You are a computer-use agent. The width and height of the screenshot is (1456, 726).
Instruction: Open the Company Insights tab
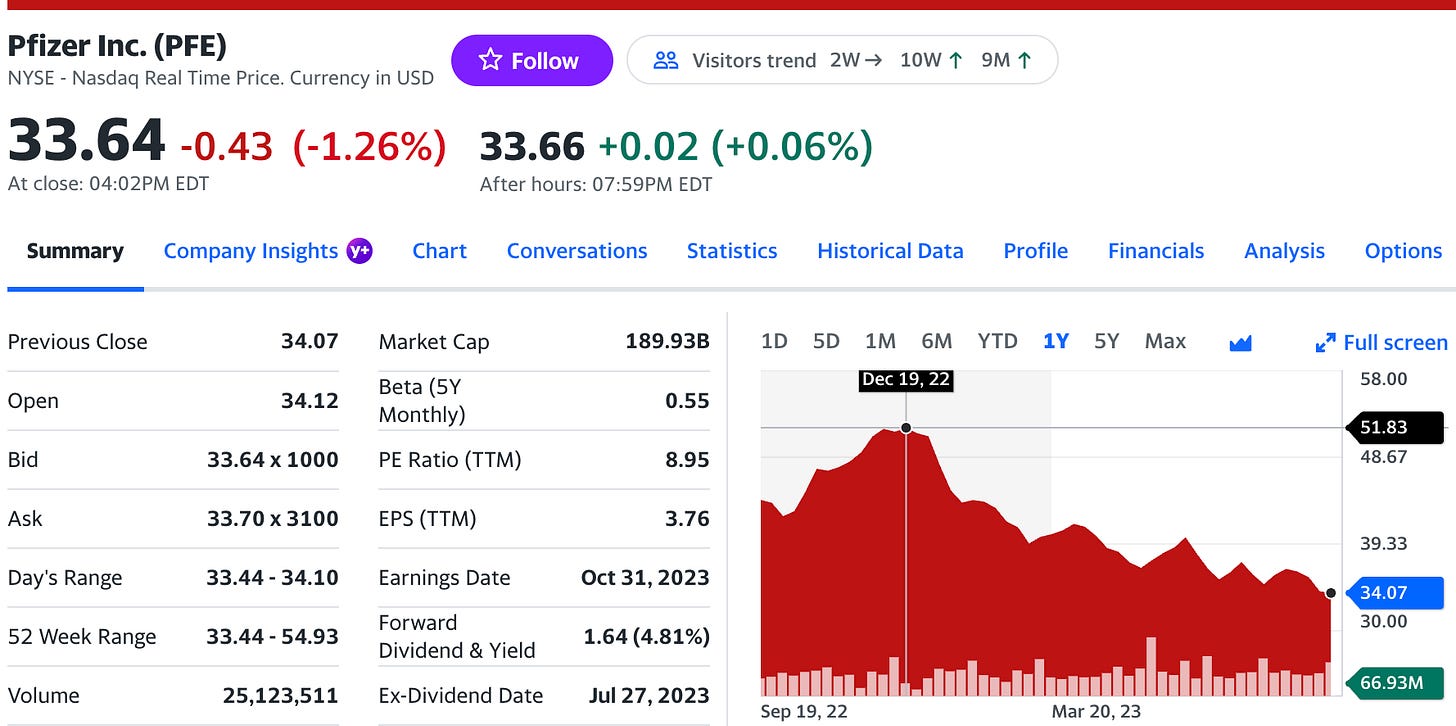coord(250,251)
